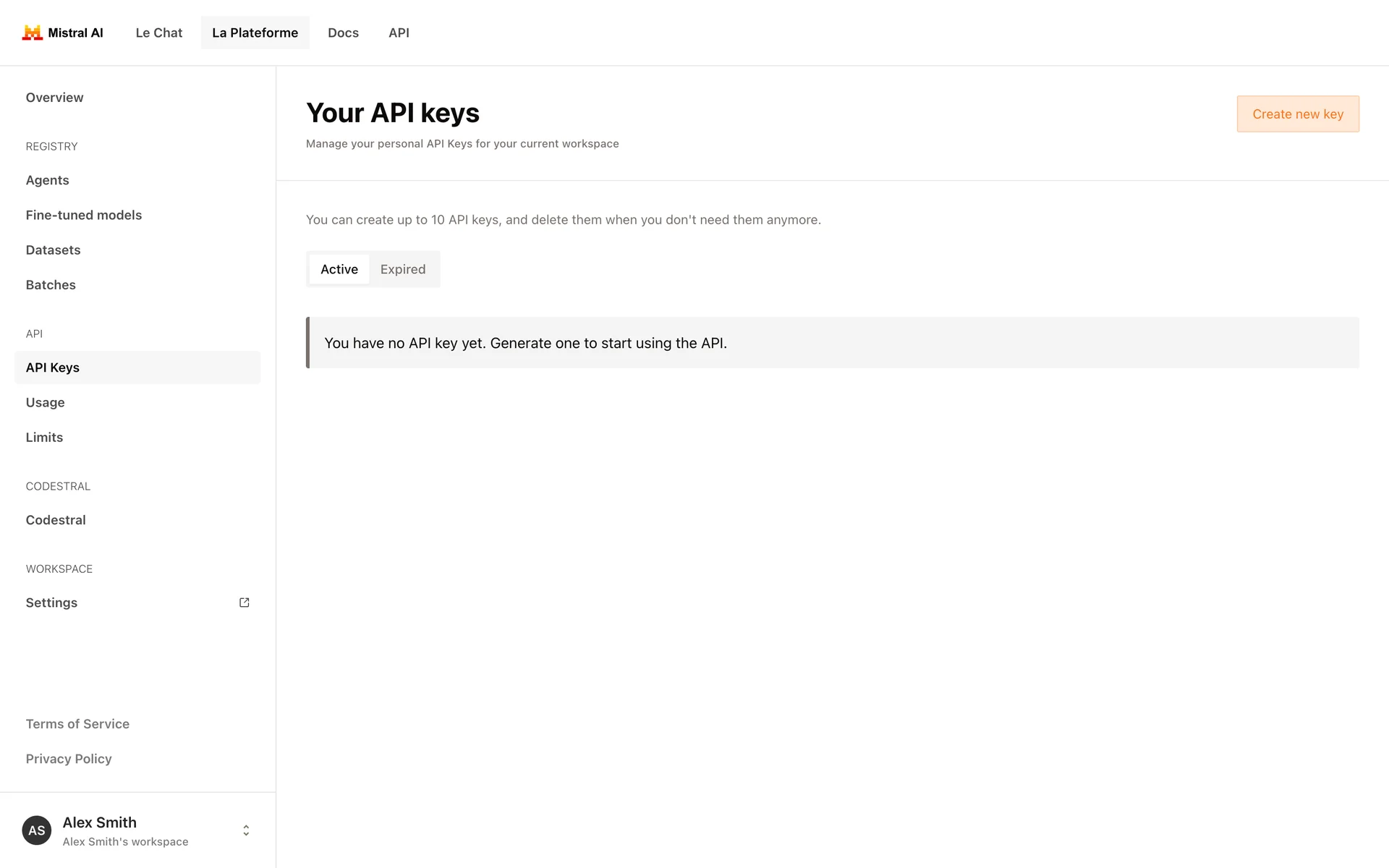The width and height of the screenshot is (1389, 868).
Task: Select La Plateforme in top navigation
Action: (255, 33)
